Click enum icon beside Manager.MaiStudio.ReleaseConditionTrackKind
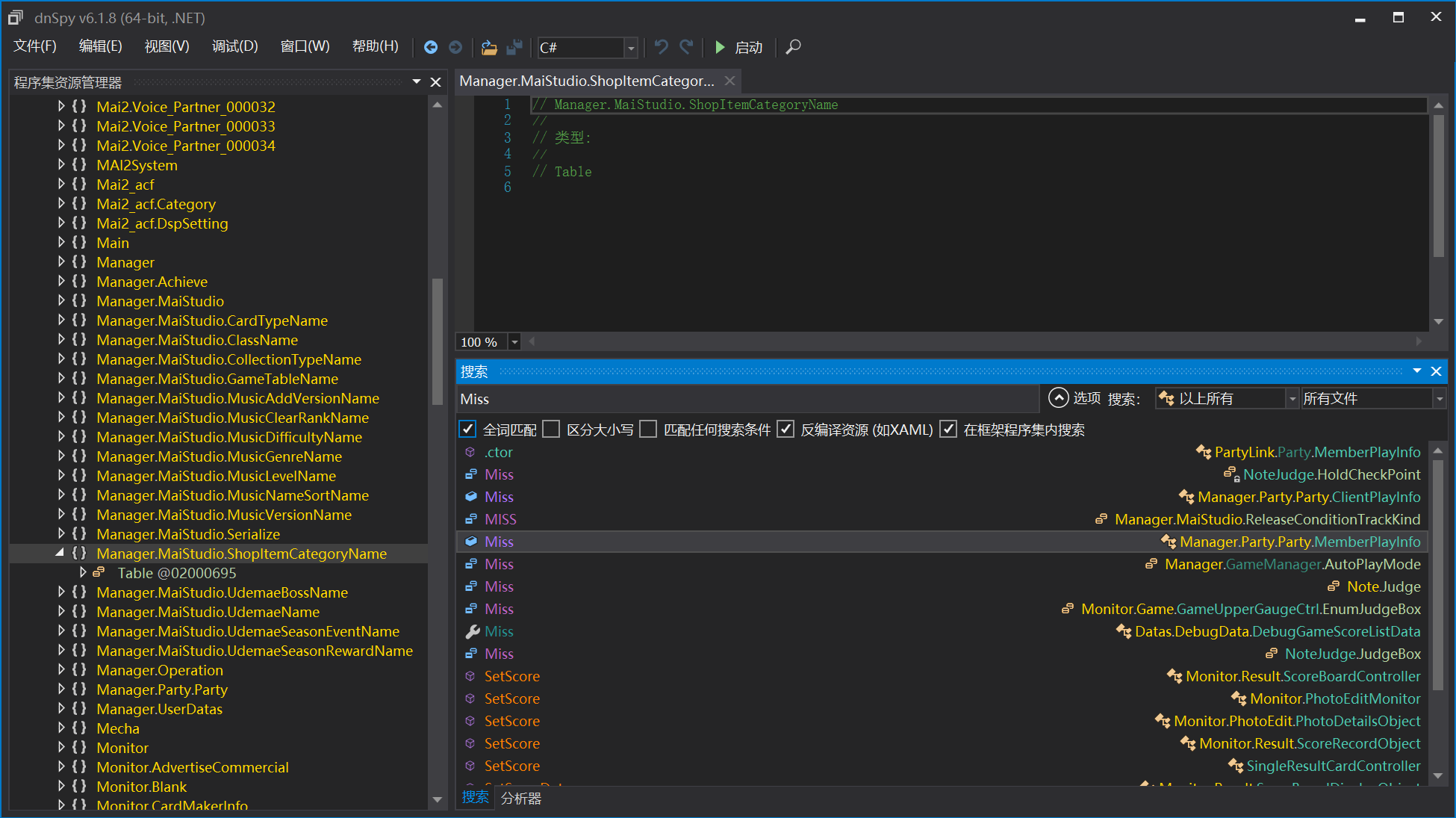This screenshot has height=818, width=1456. point(1101,519)
